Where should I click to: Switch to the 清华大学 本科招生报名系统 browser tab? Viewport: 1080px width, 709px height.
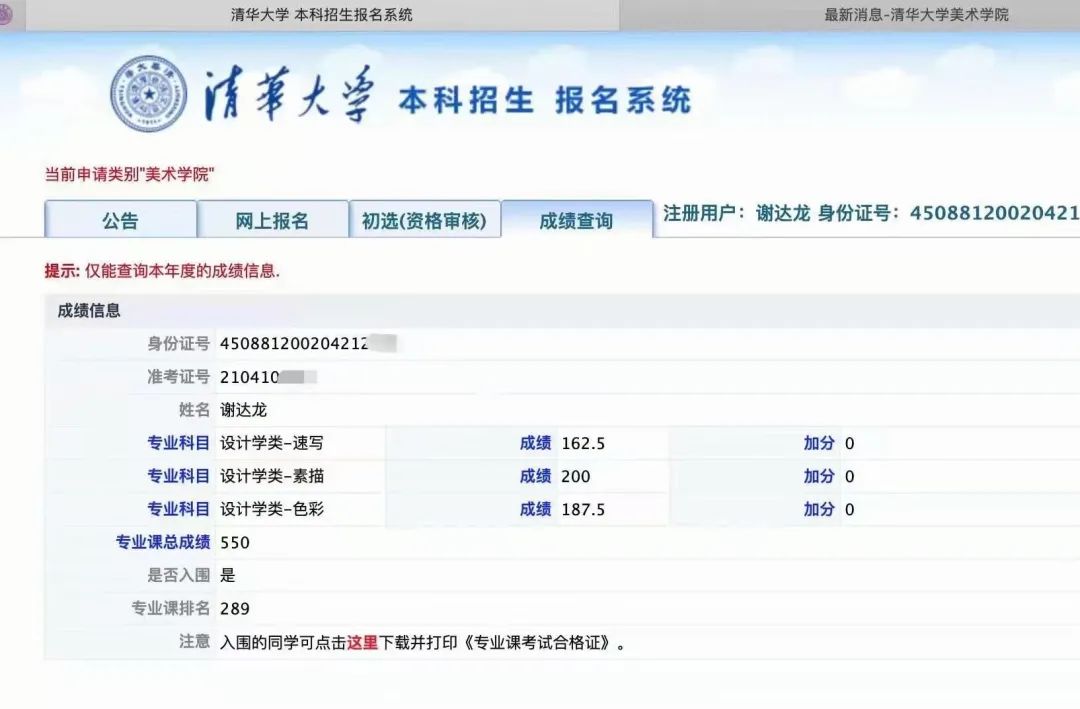322,14
